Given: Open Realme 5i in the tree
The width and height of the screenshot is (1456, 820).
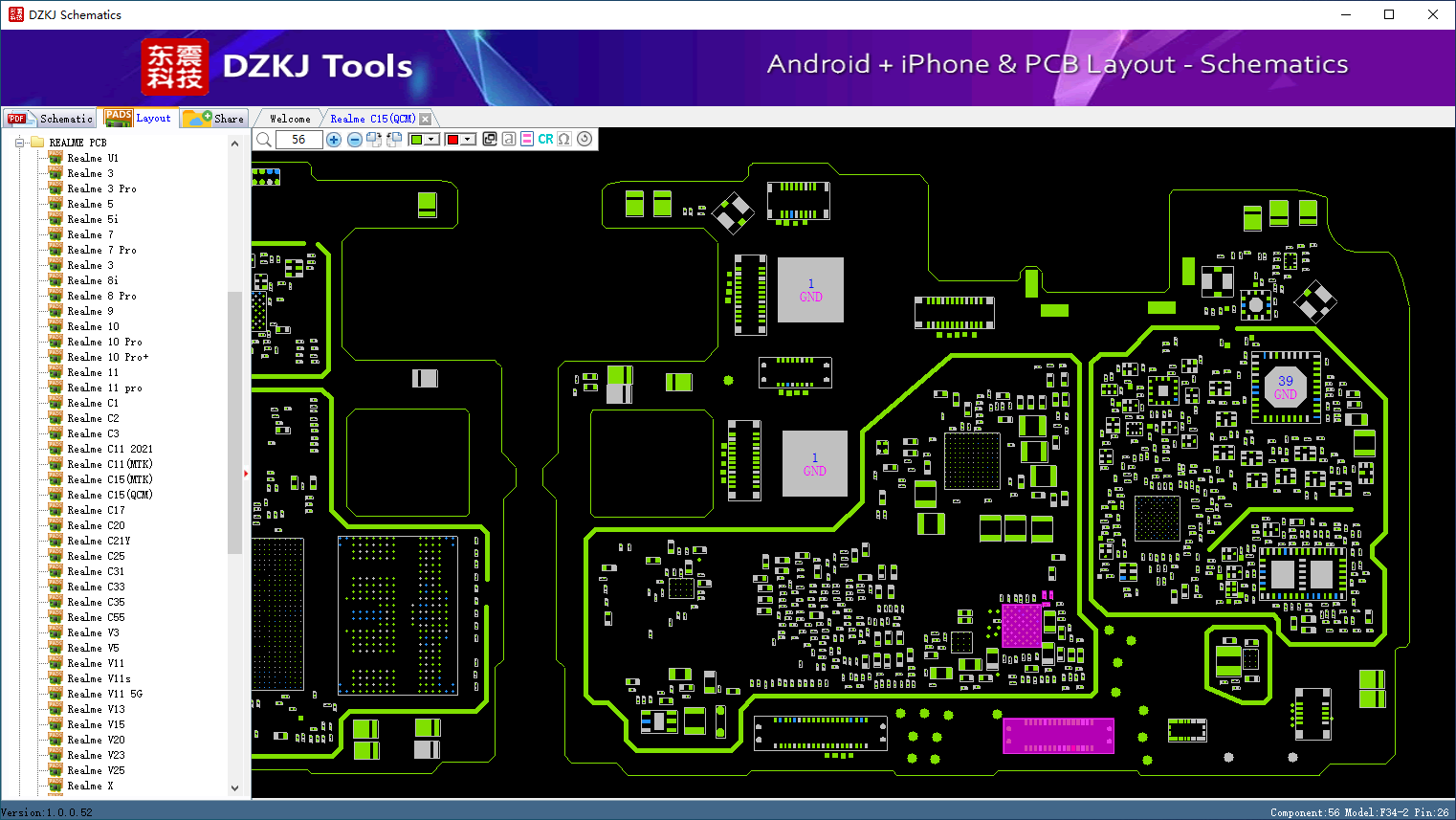Looking at the screenshot, I should click(93, 219).
